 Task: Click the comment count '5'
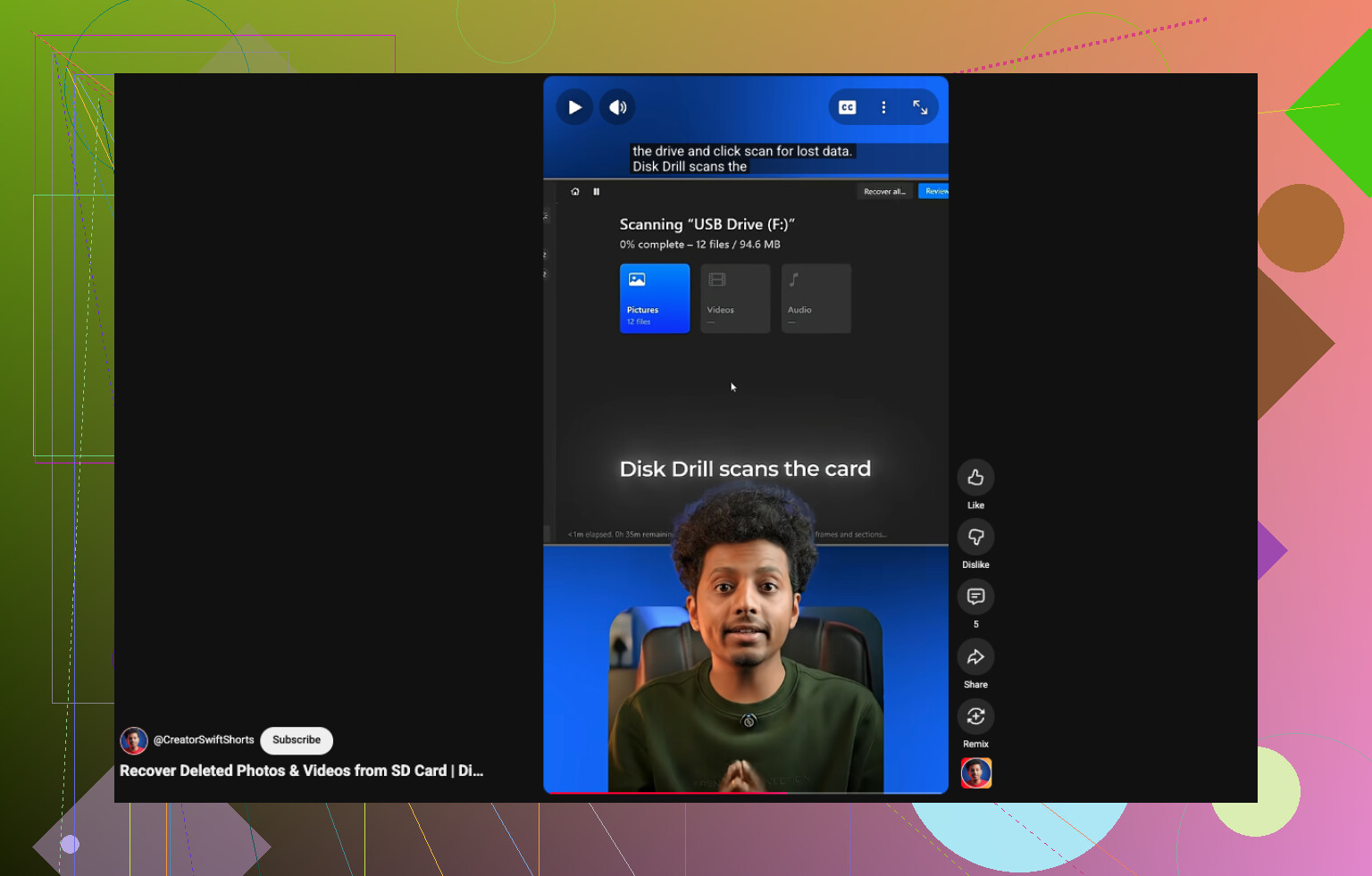(x=976, y=624)
